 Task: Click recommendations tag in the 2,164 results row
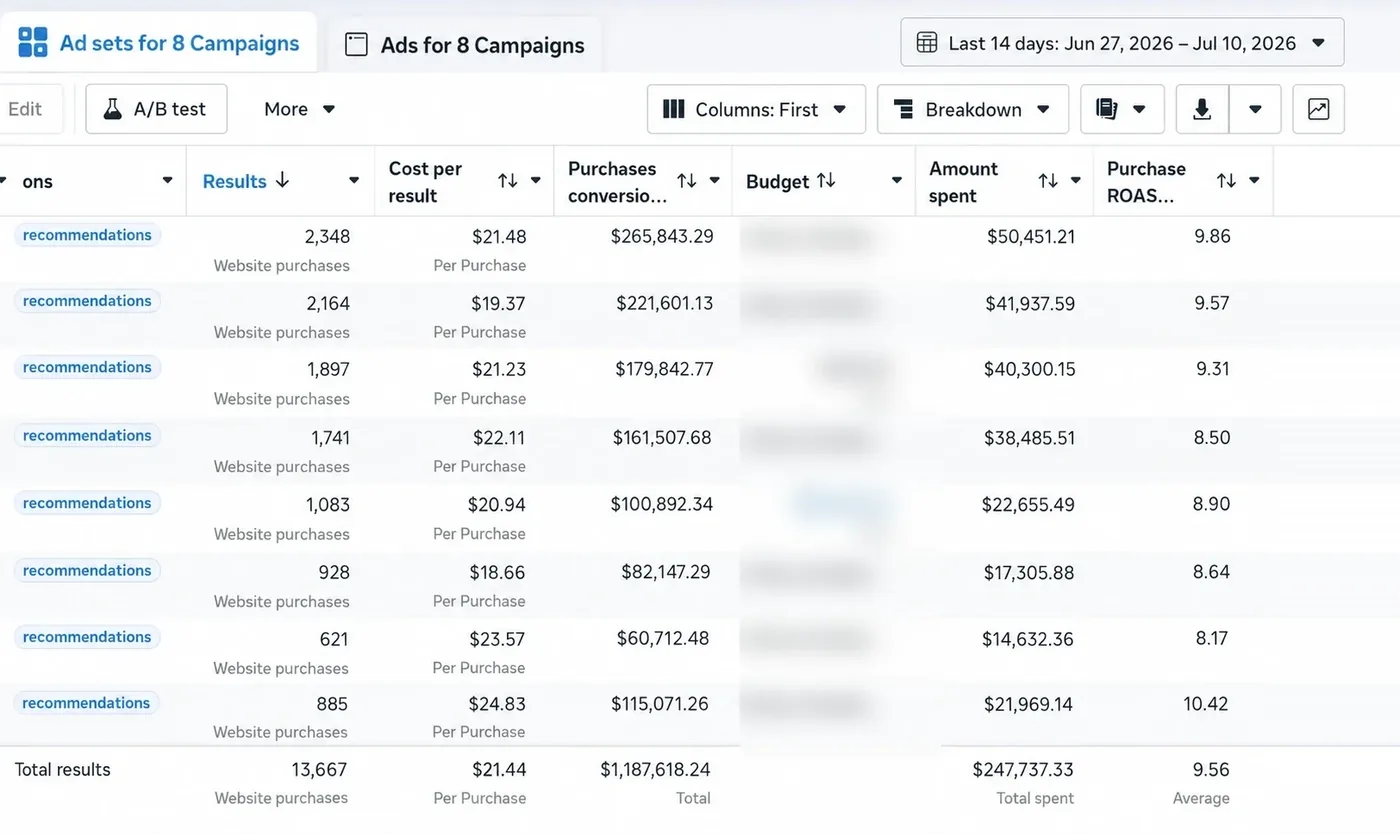tap(87, 301)
